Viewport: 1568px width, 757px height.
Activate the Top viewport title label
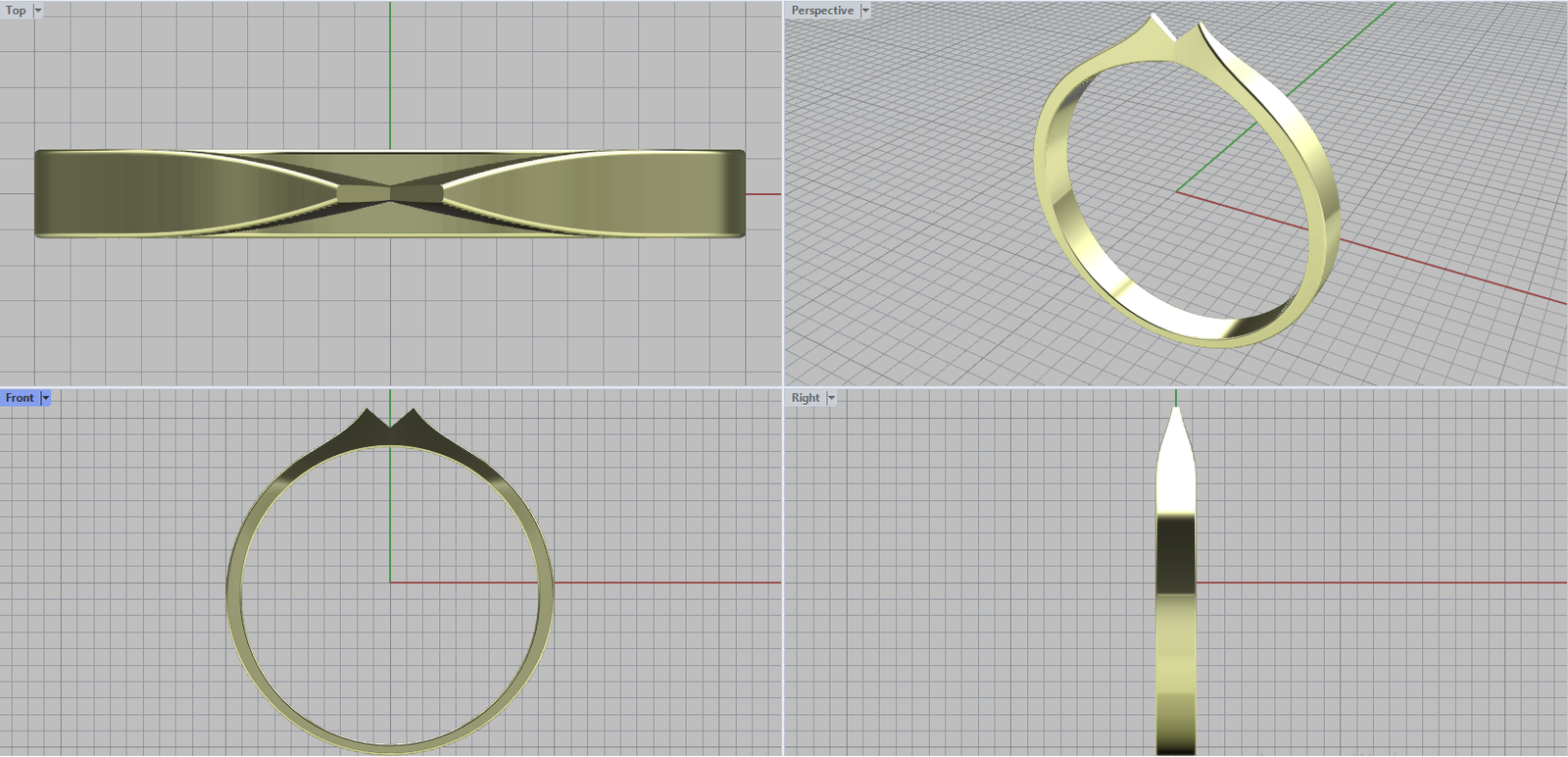pos(16,11)
